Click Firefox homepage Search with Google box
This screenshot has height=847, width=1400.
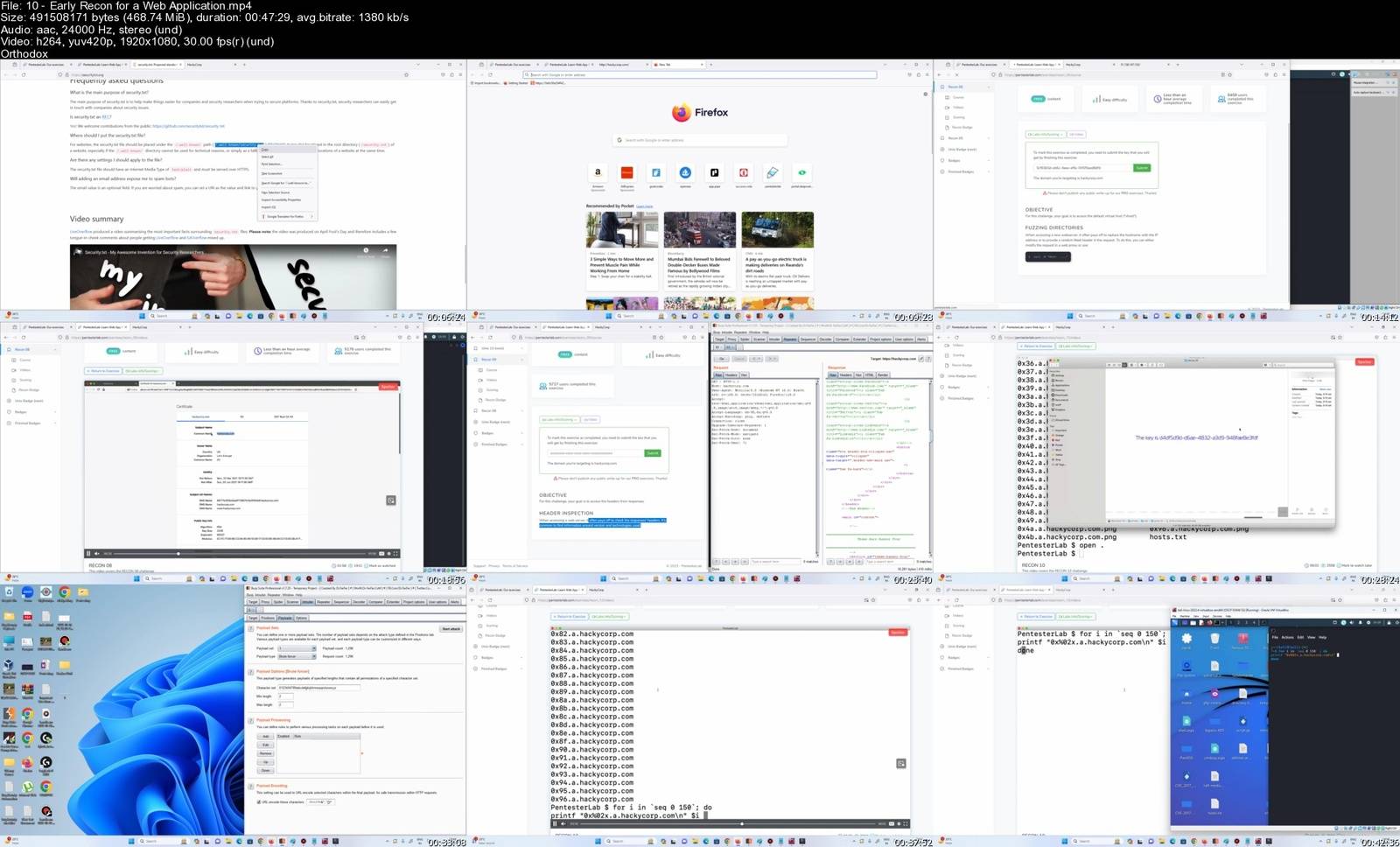(x=699, y=140)
